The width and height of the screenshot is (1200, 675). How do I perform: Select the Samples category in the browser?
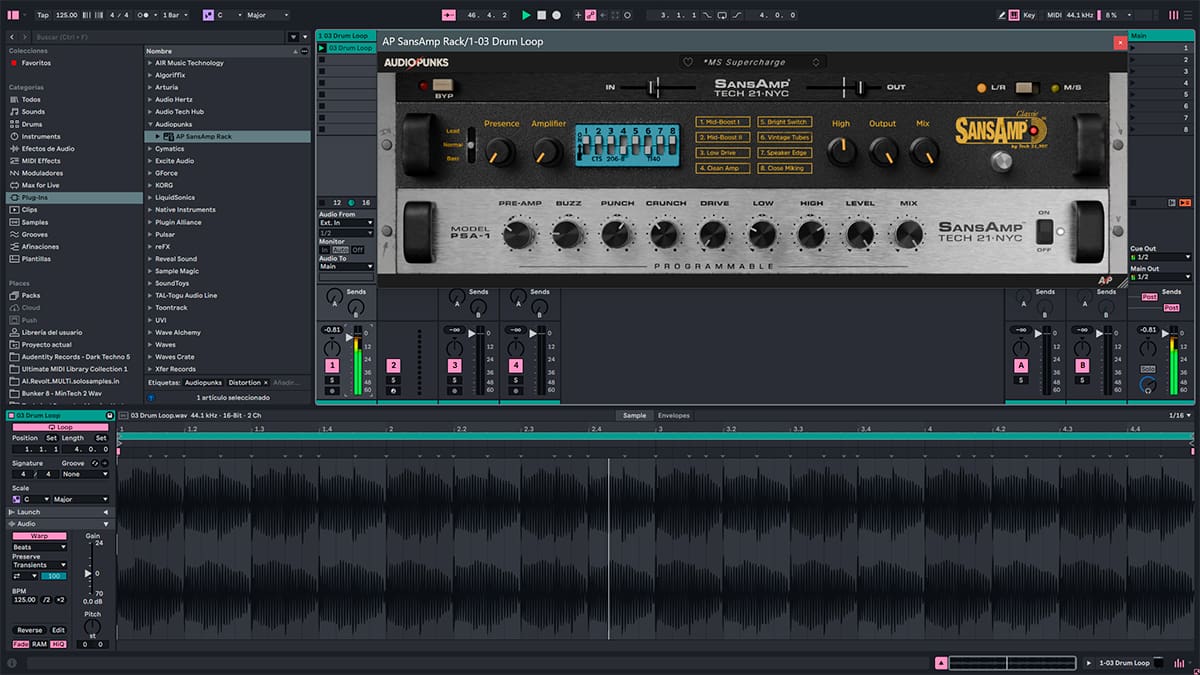coord(35,222)
